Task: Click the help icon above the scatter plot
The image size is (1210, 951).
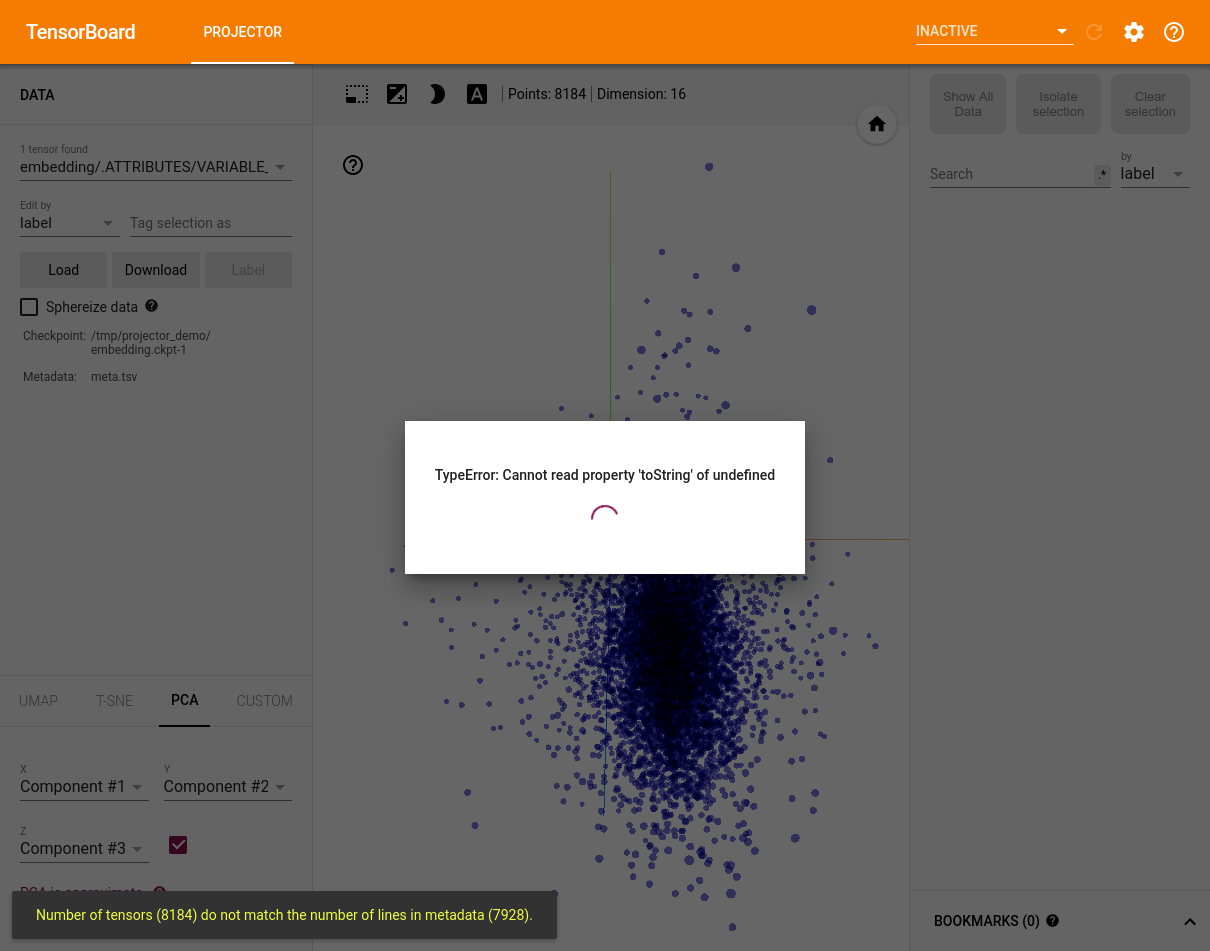Action: click(352, 165)
